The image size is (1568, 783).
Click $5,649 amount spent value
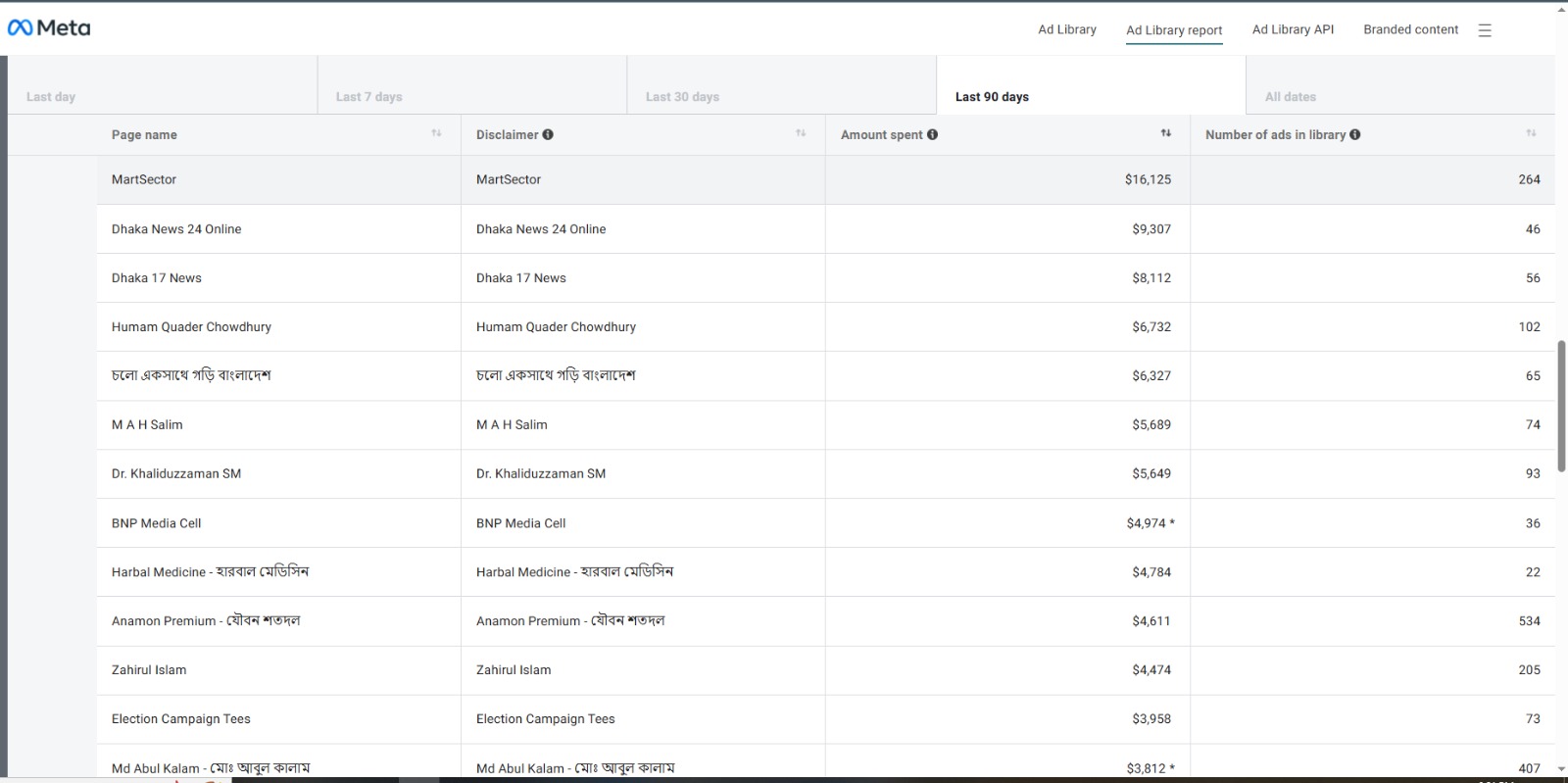(1151, 474)
